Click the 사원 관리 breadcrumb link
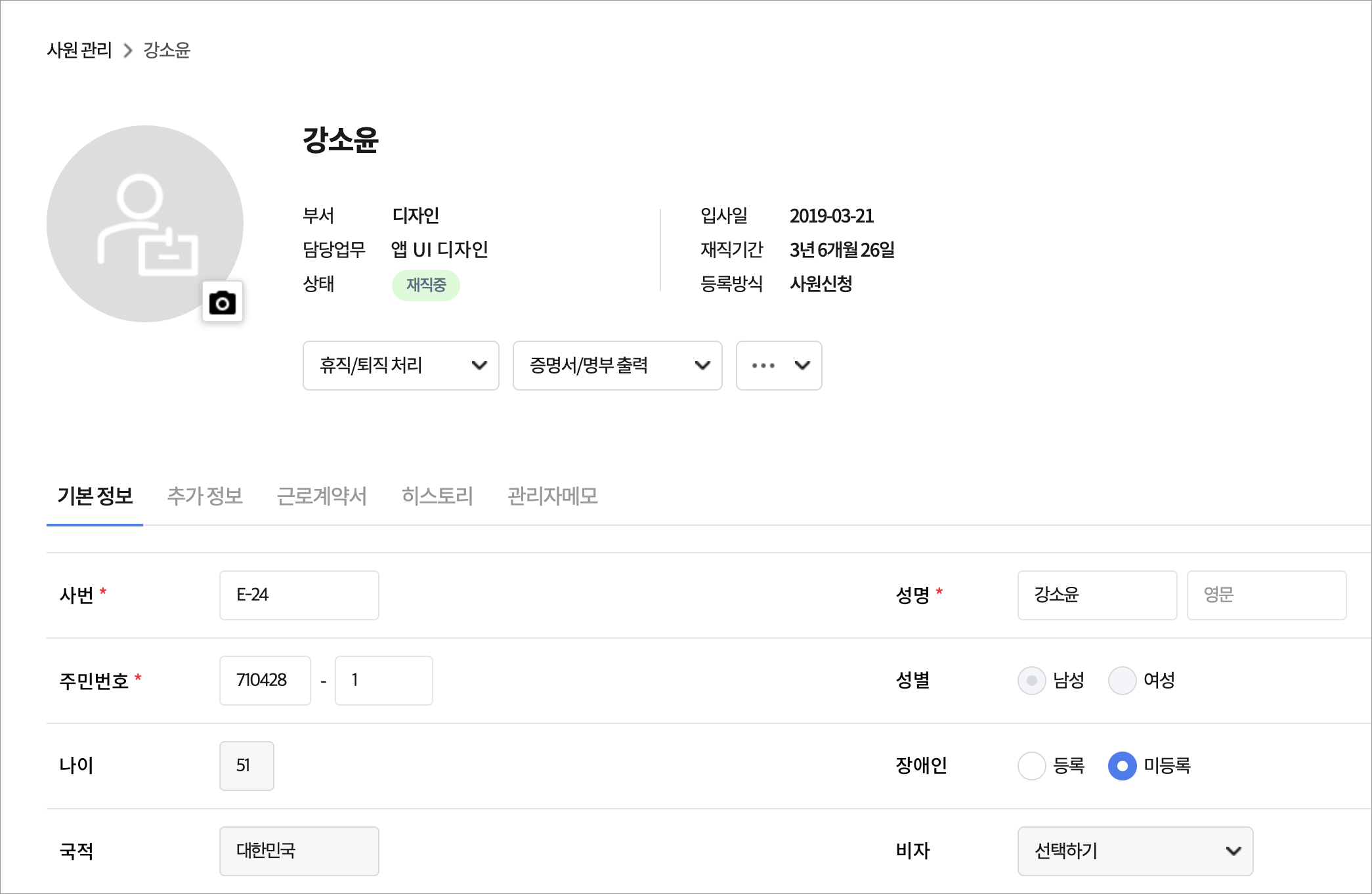 [x=79, y=51]
